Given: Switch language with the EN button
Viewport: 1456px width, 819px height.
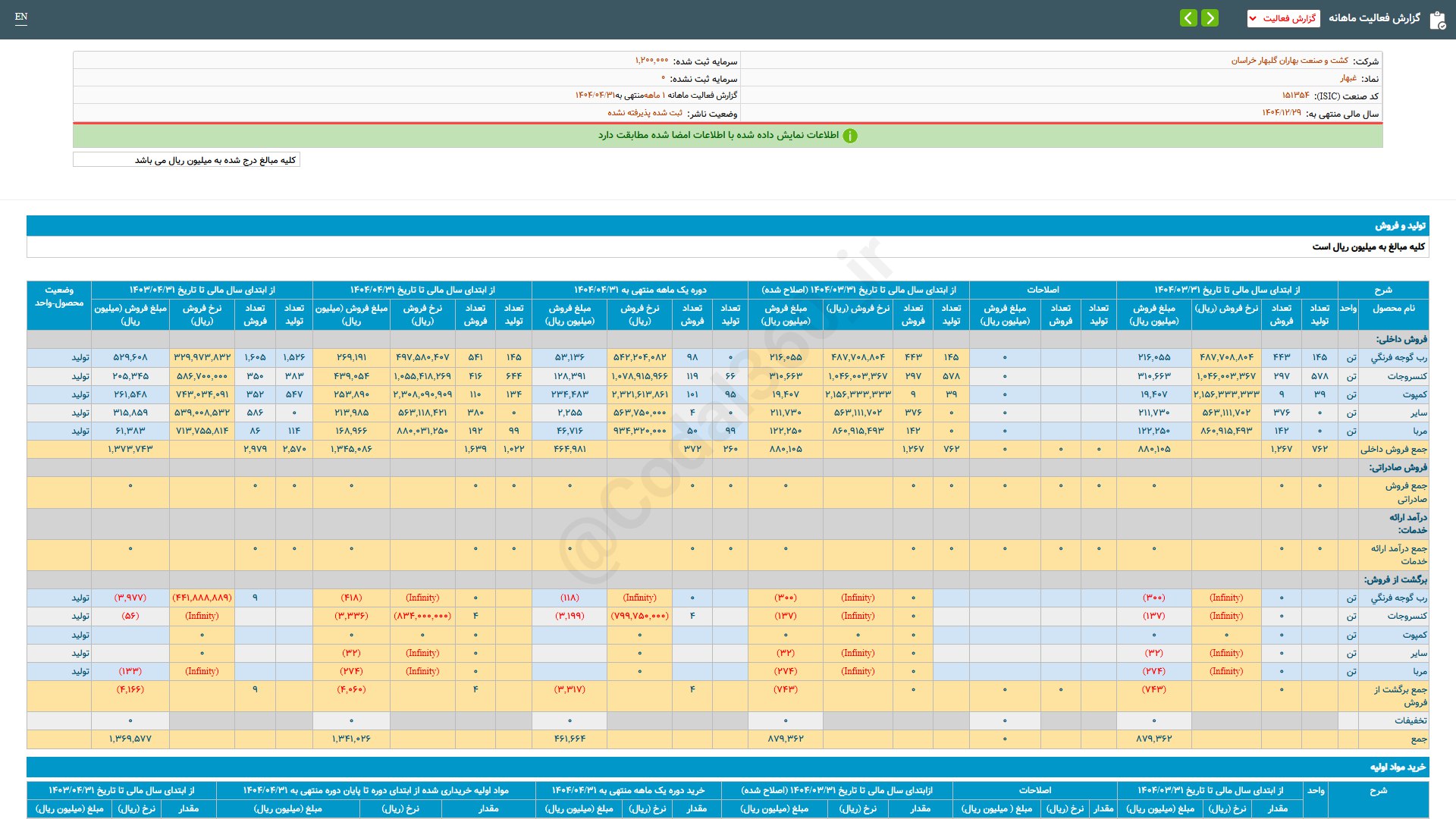Looking at the screenshot, I should point(21,17).
